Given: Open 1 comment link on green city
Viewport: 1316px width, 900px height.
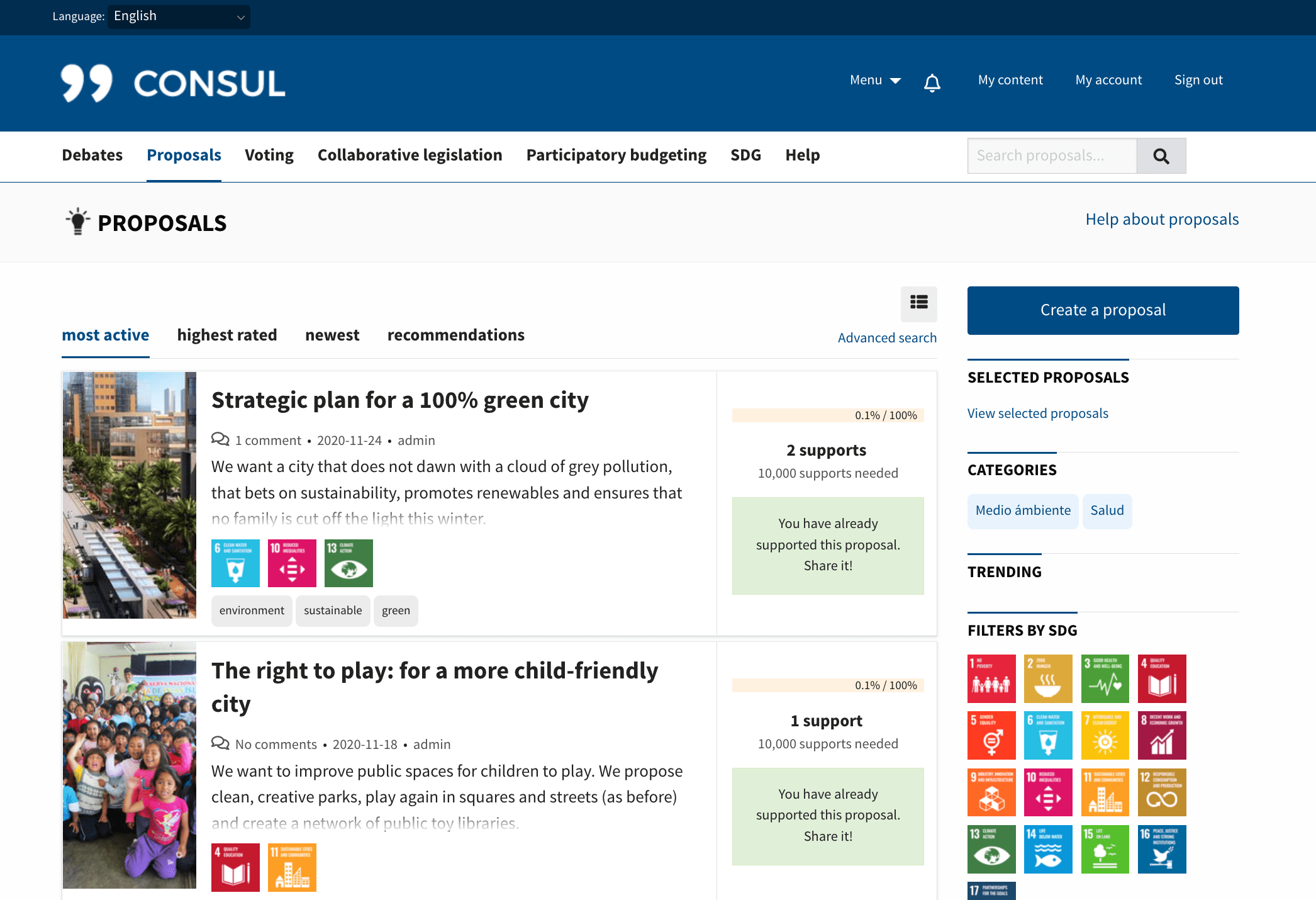Looking at the screenshot, I should click(268, 441).
